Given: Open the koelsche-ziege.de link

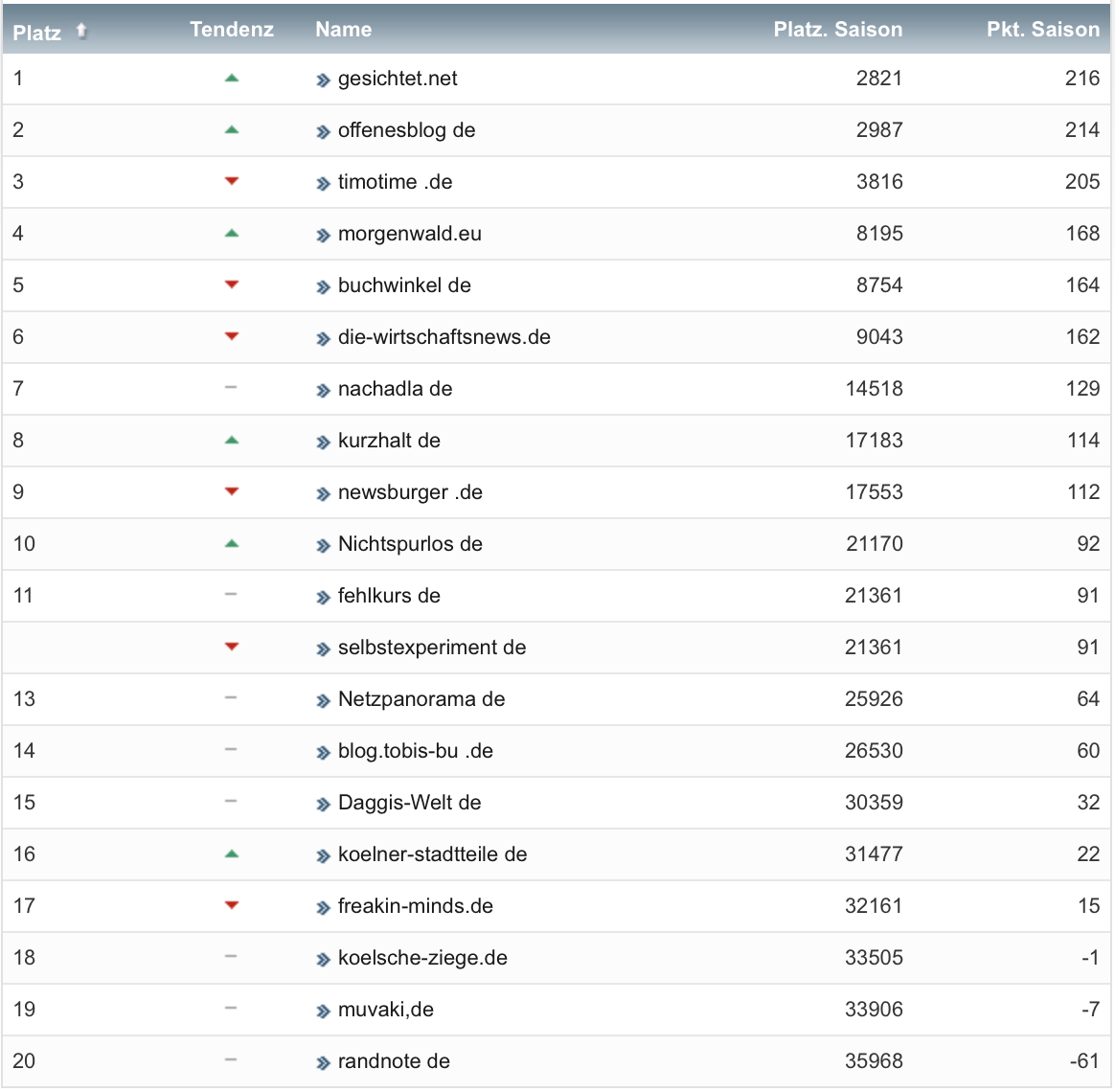Looking at the screenshot, I should (x=422, y=958).
